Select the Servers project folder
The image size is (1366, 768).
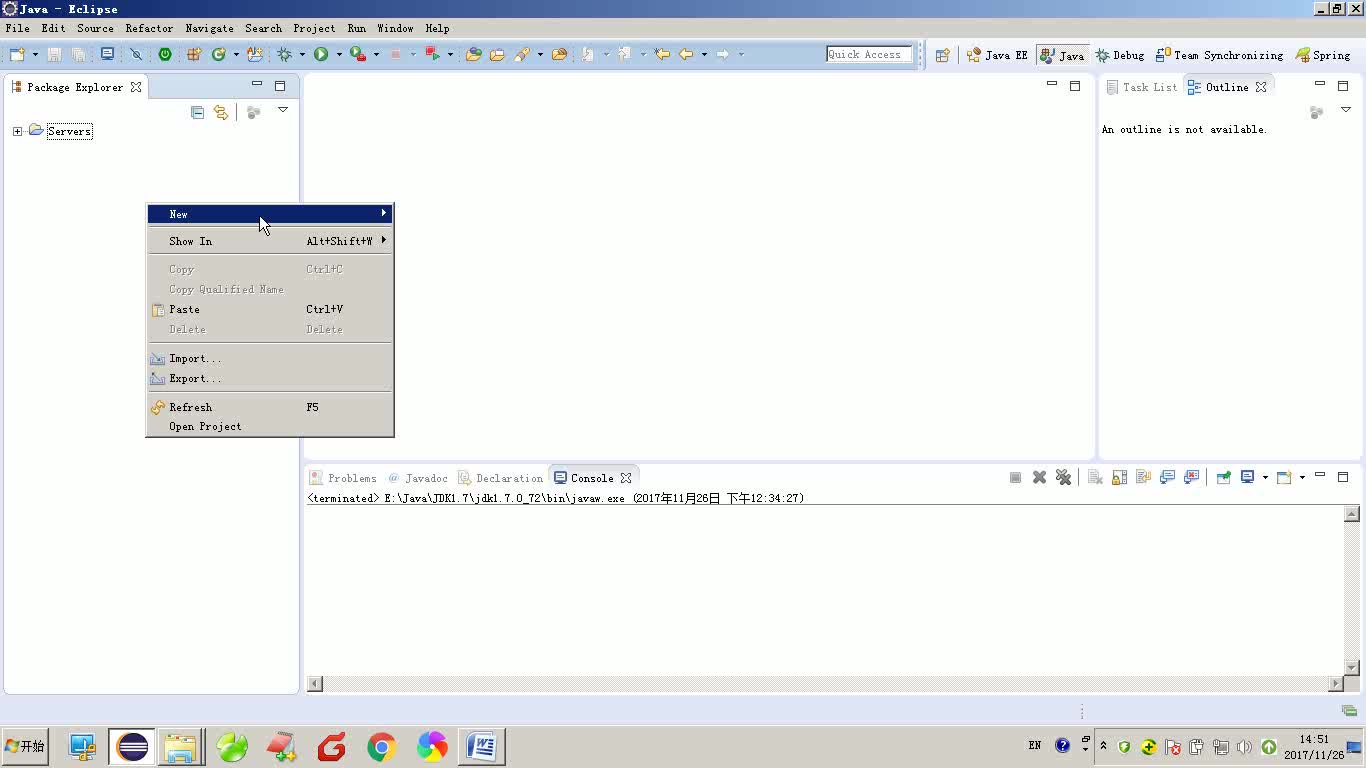pyautogui.click(x=69, y=131)
